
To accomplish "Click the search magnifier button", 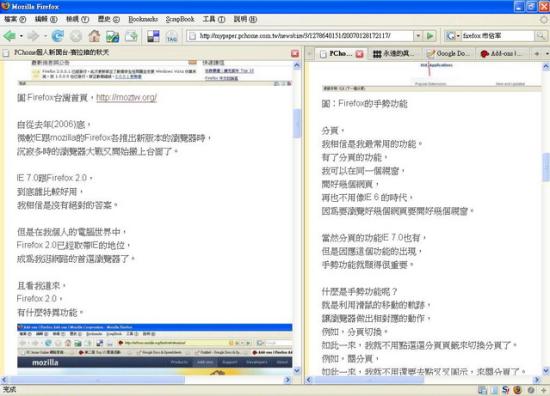I will tap(540, 35).
